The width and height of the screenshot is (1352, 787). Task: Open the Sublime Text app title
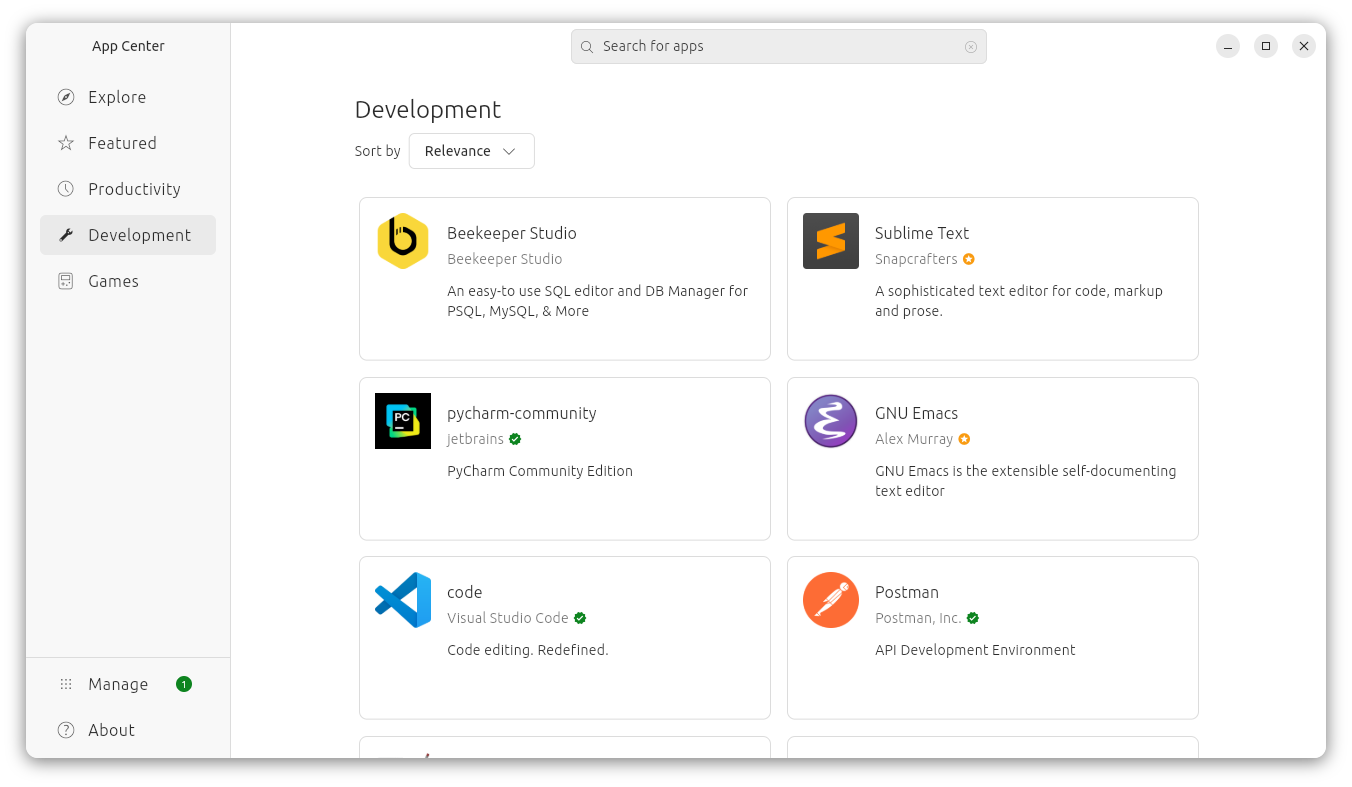pos(922,233)
